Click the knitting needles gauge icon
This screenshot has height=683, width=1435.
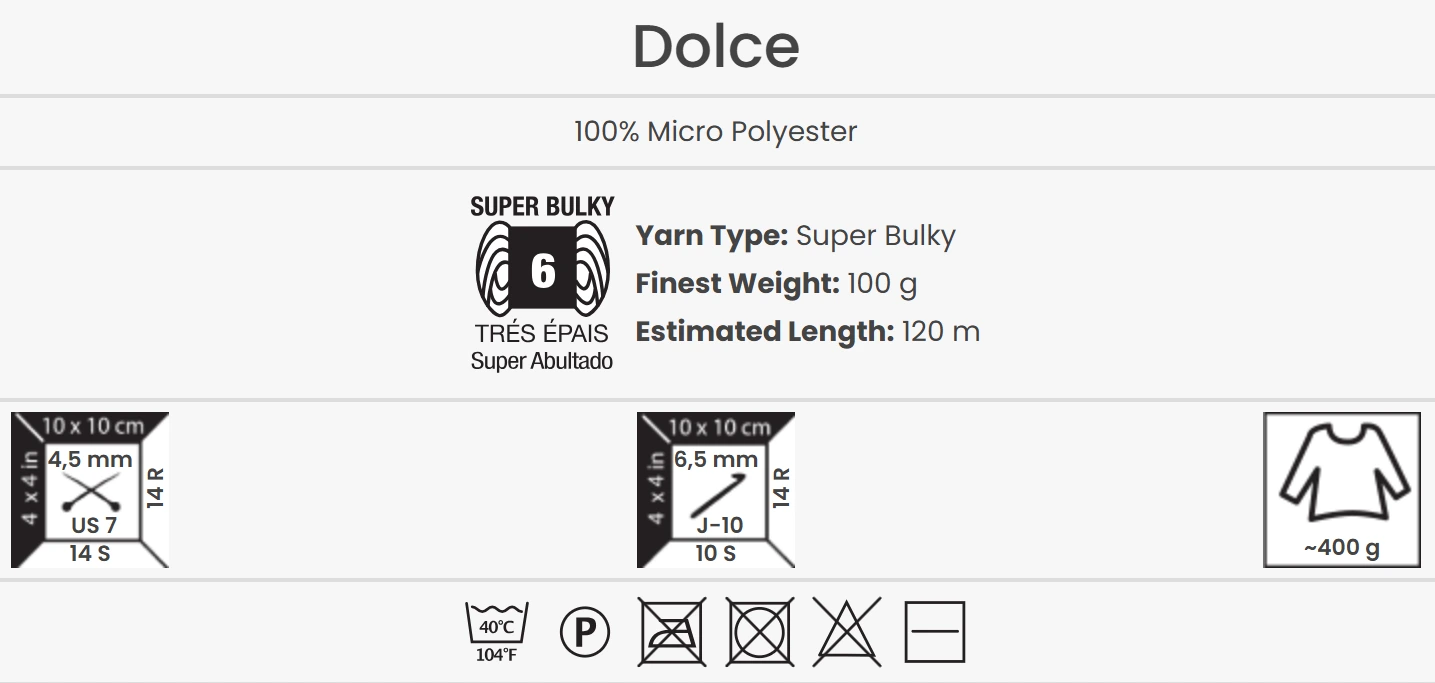[90, 490]
